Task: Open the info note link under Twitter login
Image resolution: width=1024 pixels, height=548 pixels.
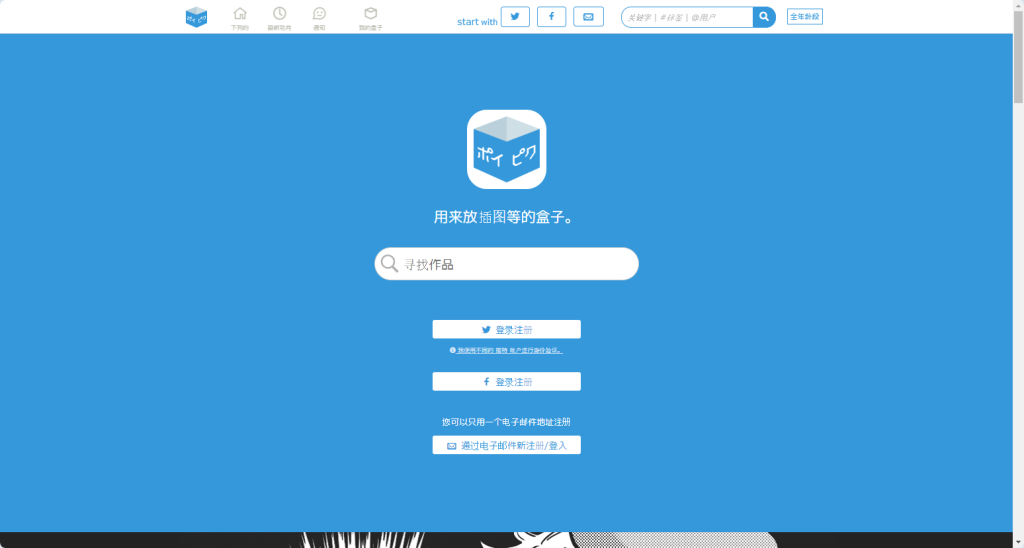Action: coord(506,351)
